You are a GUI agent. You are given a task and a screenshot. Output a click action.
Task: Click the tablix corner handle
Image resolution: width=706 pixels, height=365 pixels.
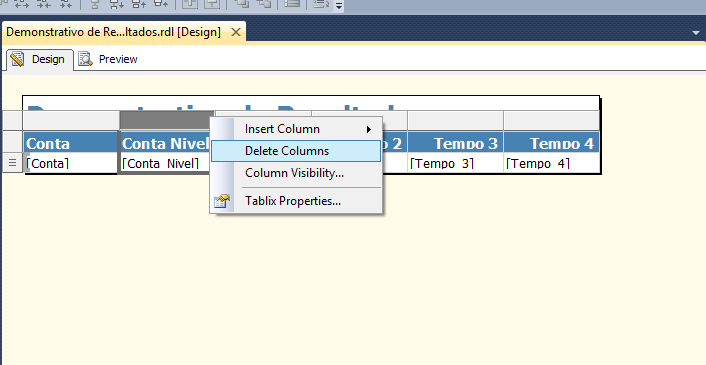click(x=12, y=121)
